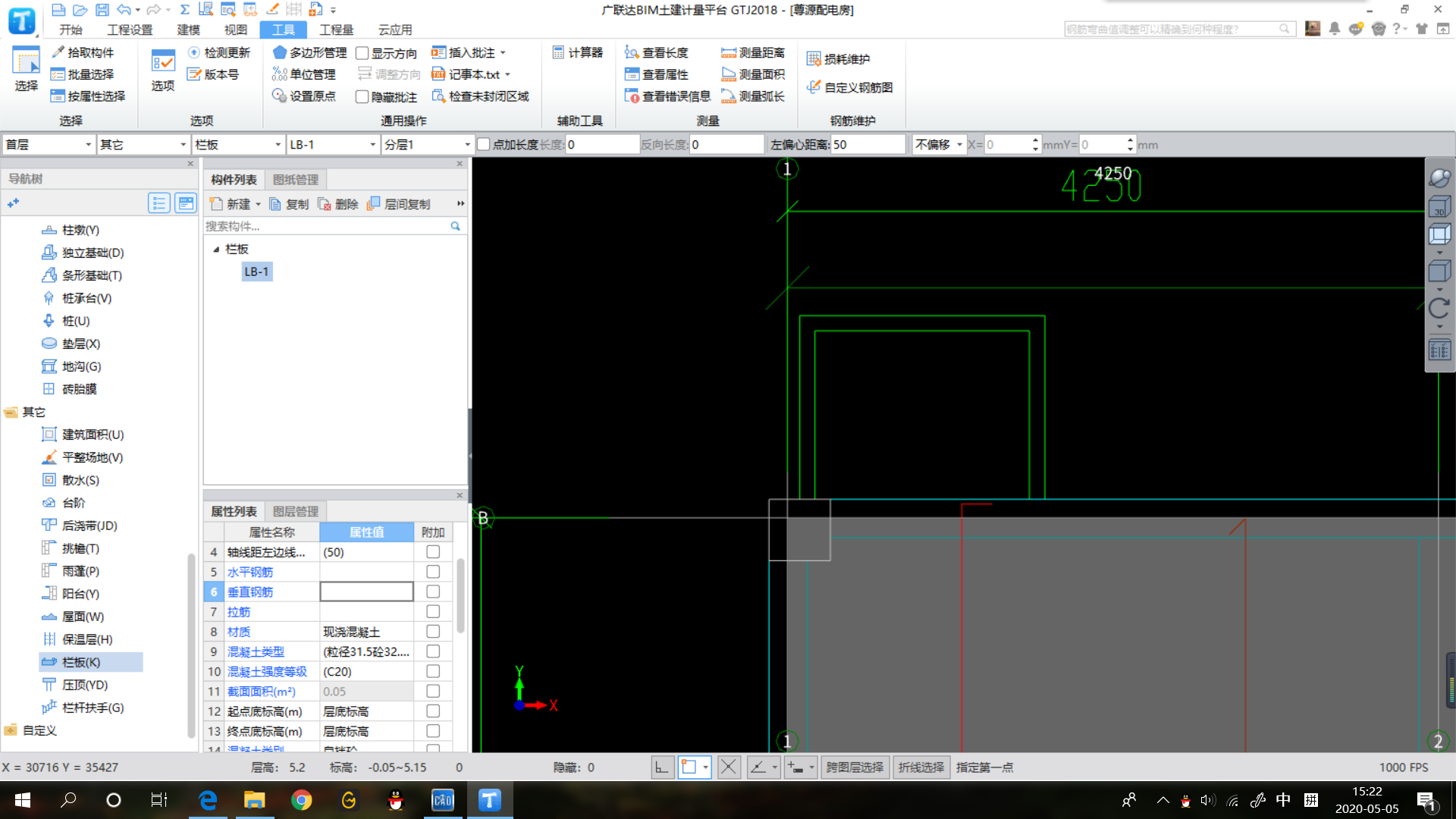Click the search magnifier in component search
The image size is (1456, 819).
455,226
